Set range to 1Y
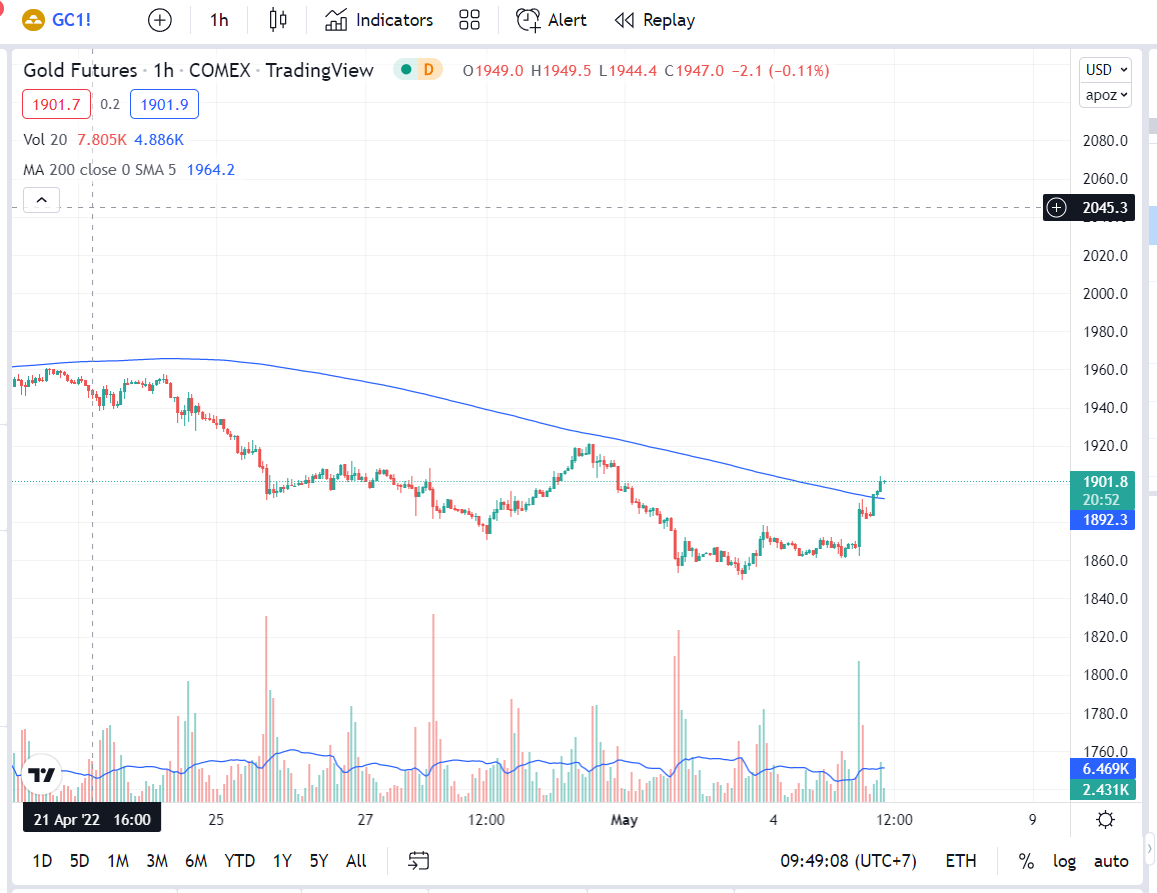This screenshot has height=893, width=1157. [282, 861]
